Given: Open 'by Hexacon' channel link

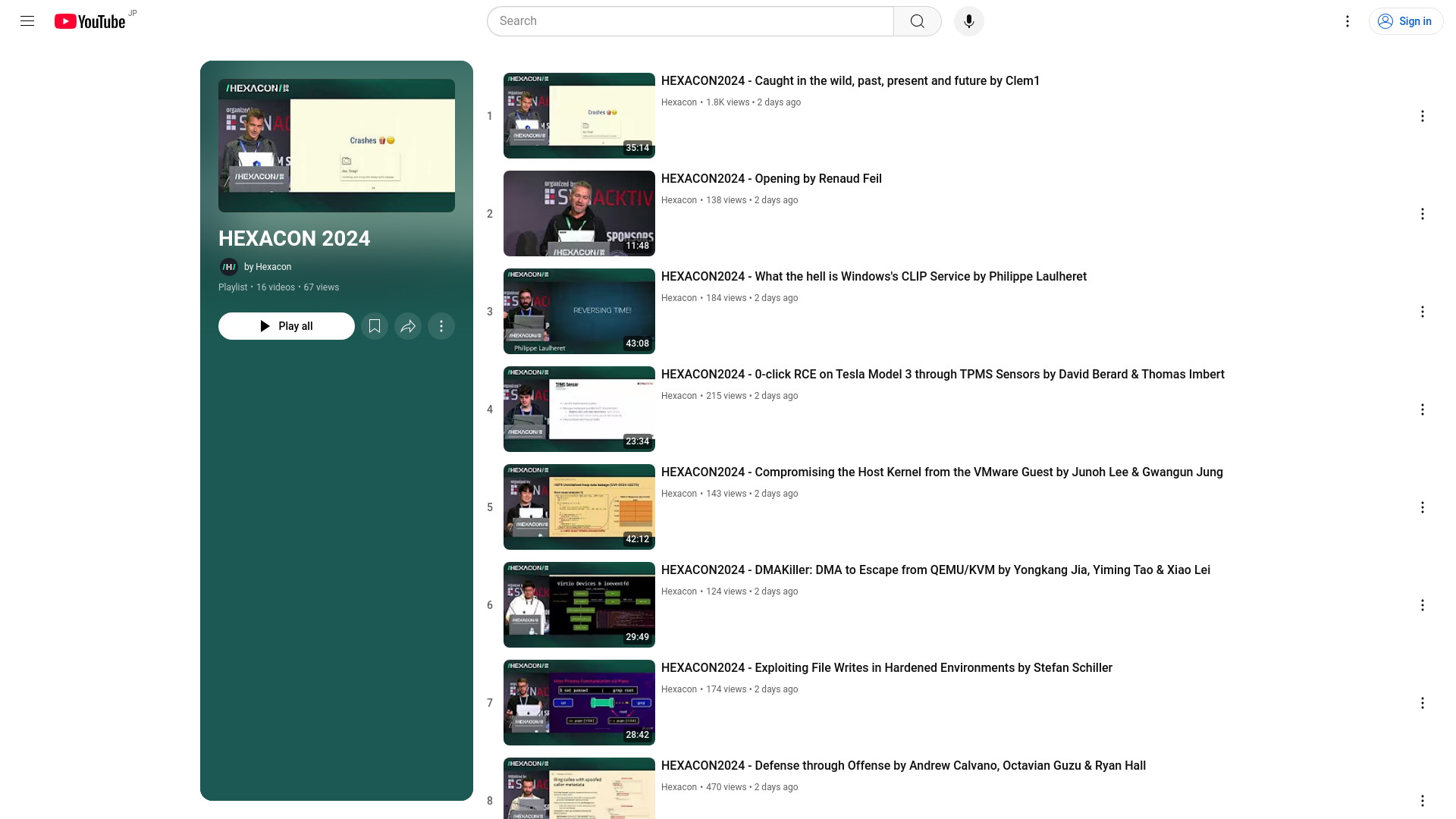Looking at the screenshot, I should [x=268, y=267].
